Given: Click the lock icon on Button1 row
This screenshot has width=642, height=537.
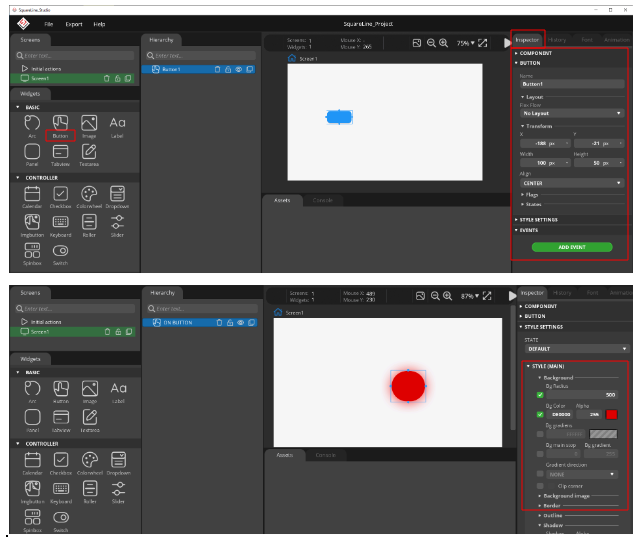Looking at the screenshot, I should (x=230, y=70).
